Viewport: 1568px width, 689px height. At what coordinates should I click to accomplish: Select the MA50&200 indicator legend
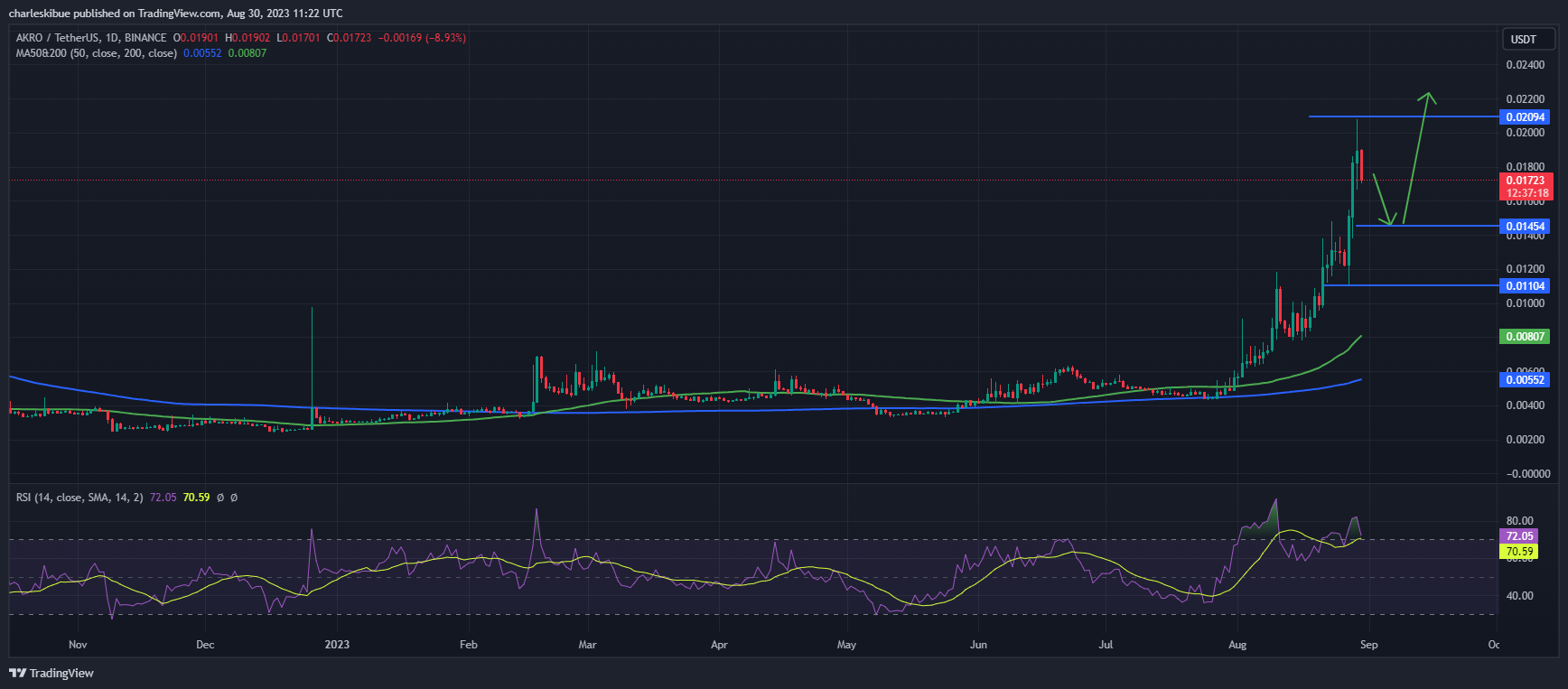96,53
